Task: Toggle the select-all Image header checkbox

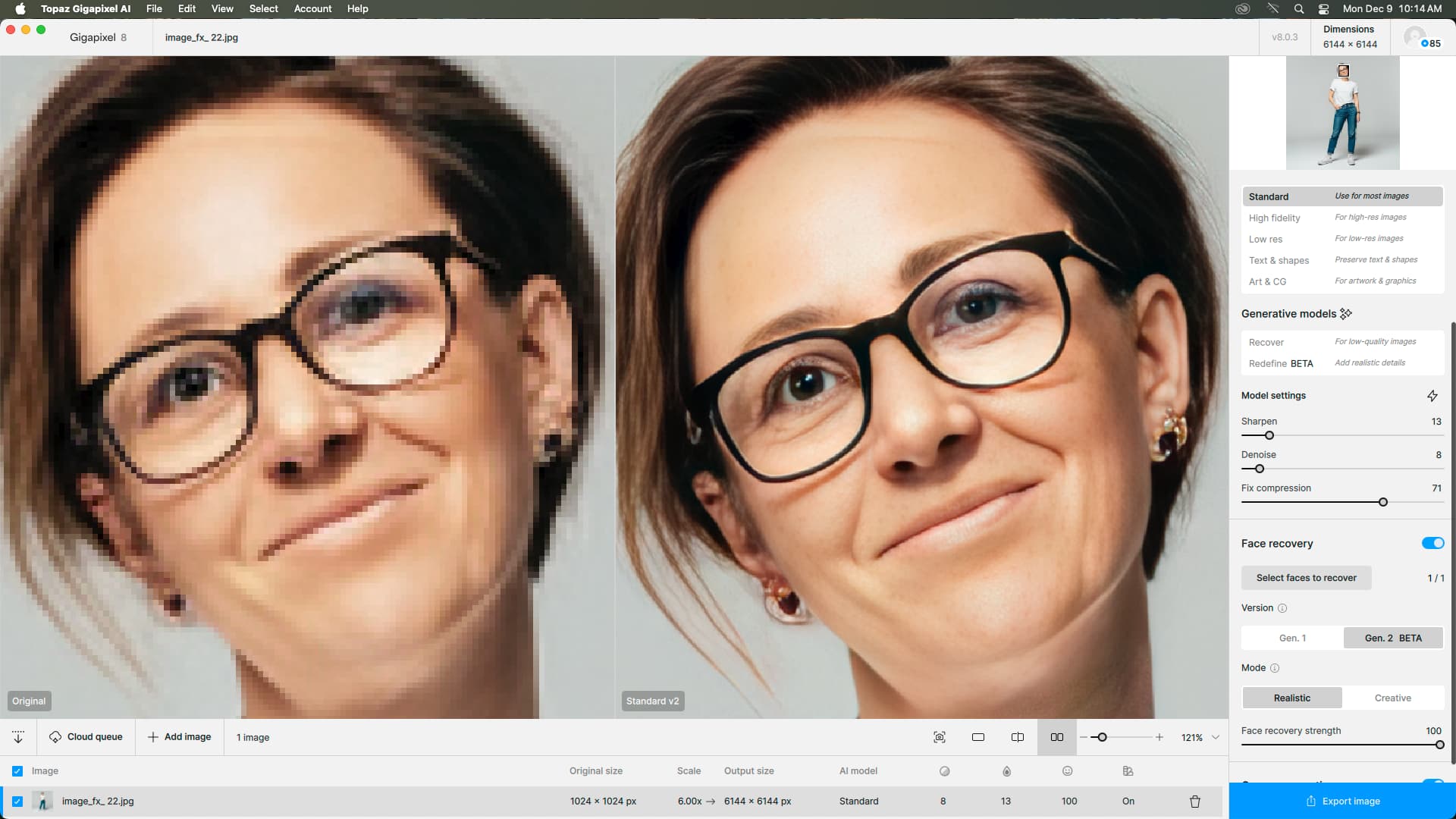Action: pyautogui.click(x=17, y=771)
